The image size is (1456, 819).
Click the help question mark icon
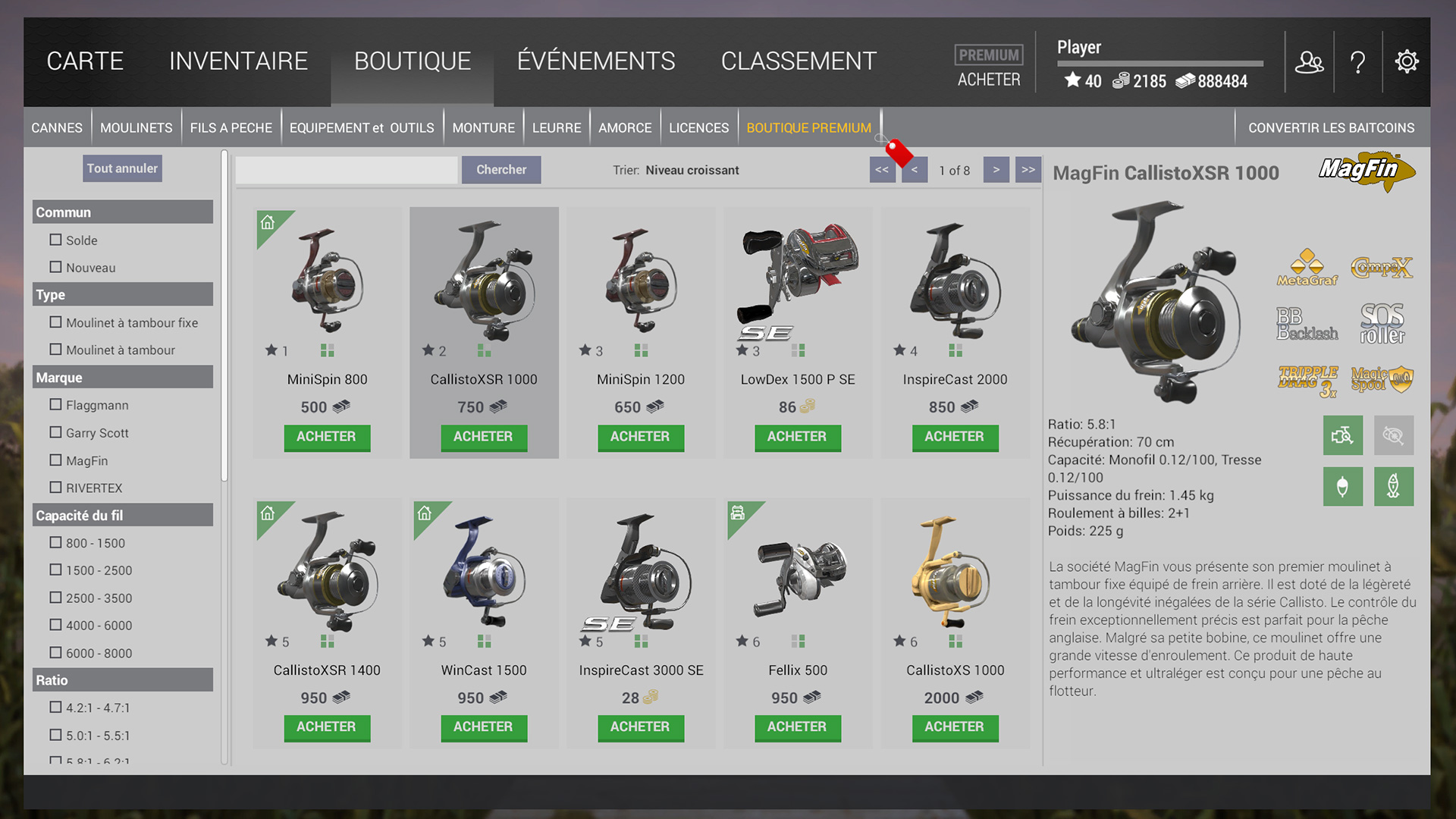pyautogui.click(x=1357, y=61)
